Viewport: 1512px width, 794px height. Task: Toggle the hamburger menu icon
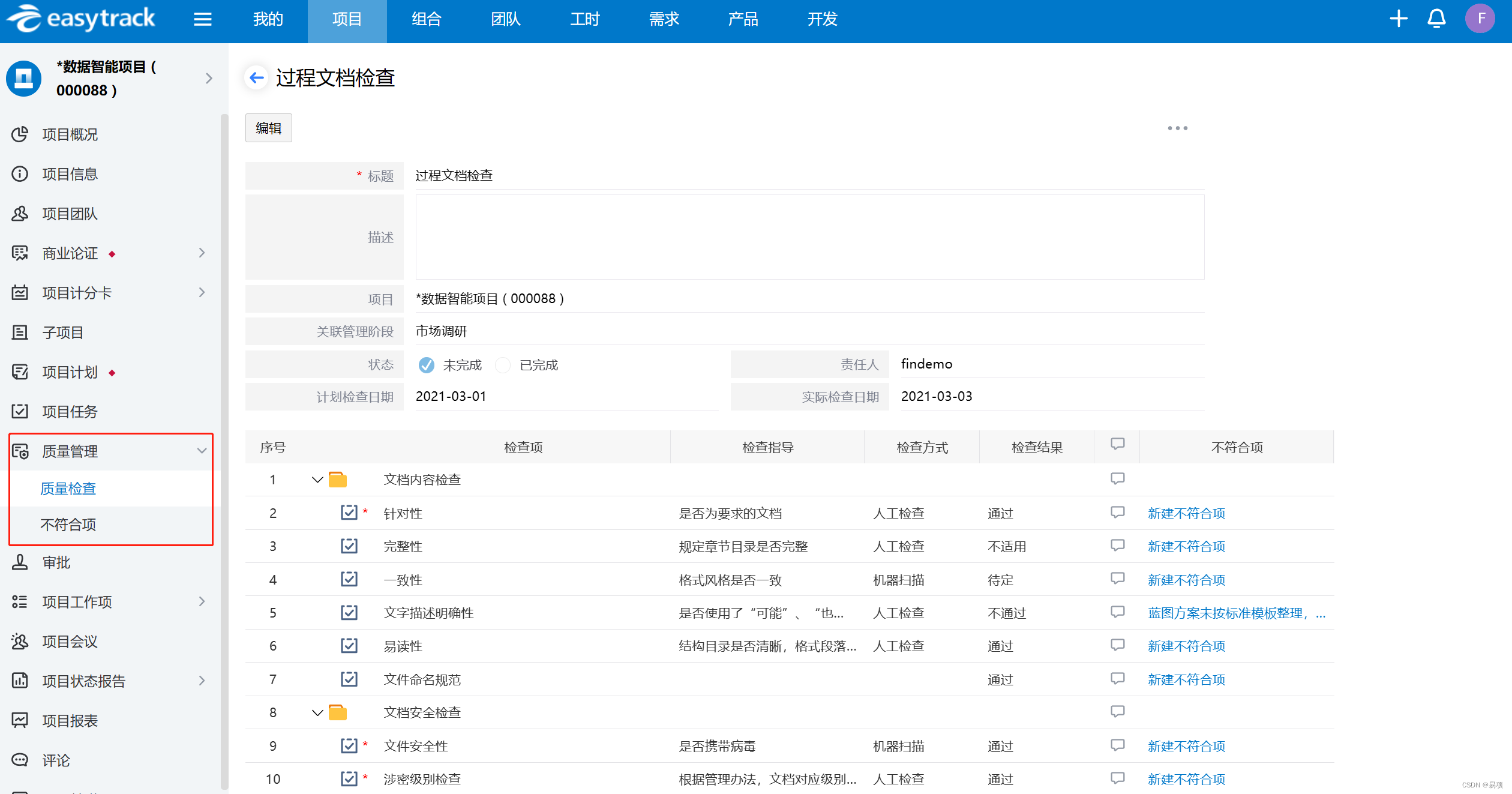(x=203, y=19)
